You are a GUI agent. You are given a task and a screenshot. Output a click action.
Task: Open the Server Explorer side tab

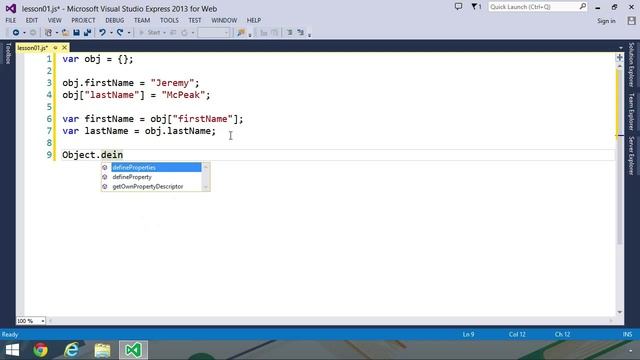click(x=631, y=155)
